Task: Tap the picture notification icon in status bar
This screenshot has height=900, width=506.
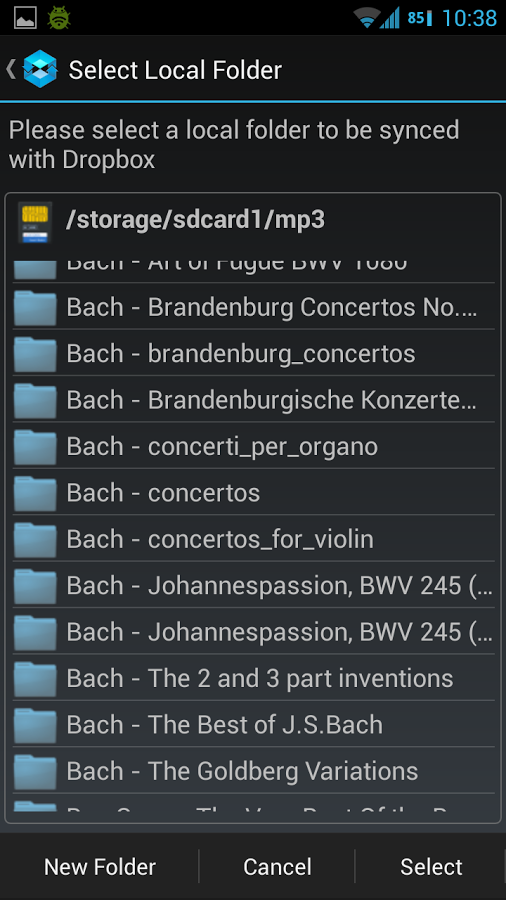Action: tap(25, 17)
